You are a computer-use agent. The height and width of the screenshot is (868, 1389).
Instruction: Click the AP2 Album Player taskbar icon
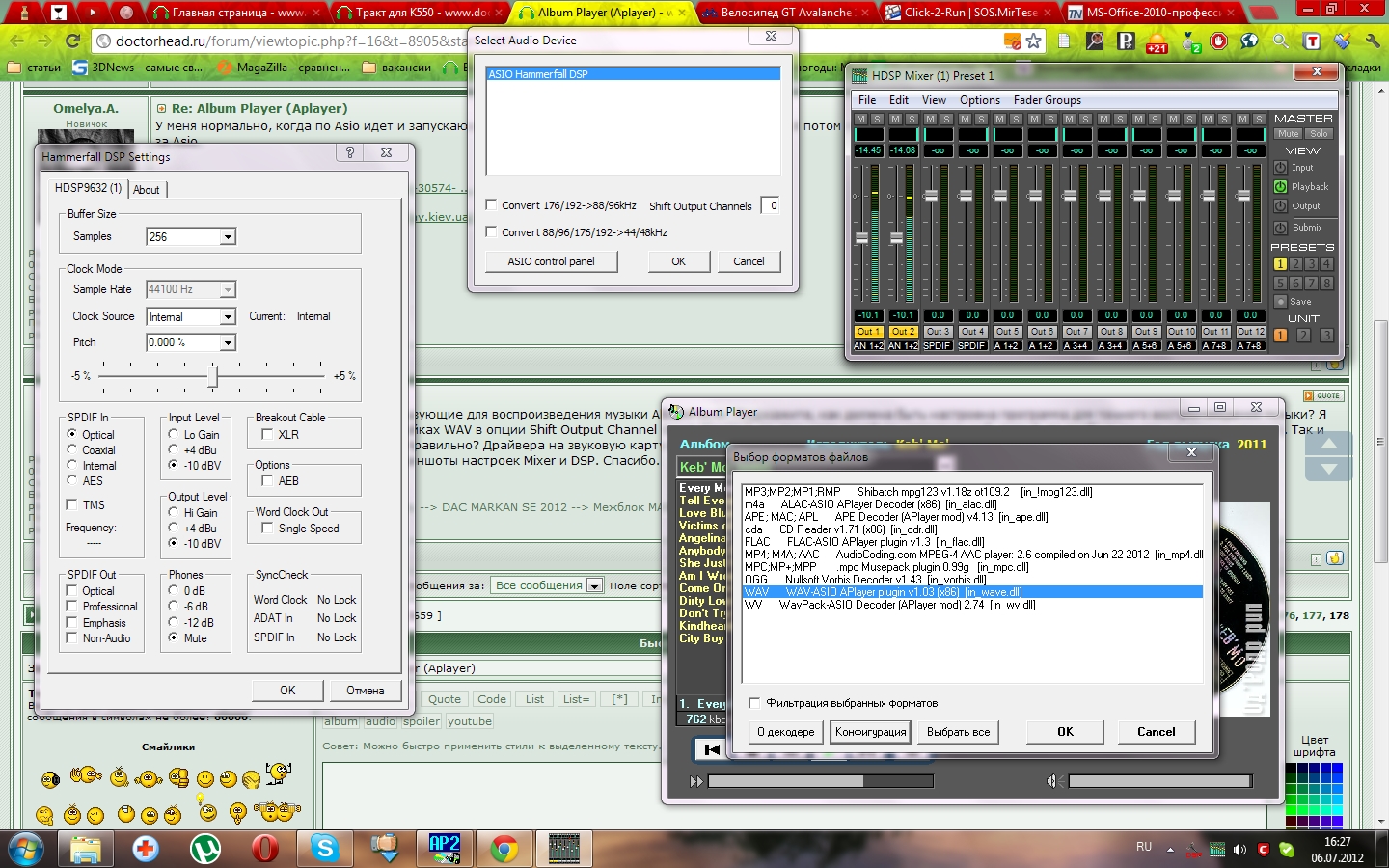[444, 849]
